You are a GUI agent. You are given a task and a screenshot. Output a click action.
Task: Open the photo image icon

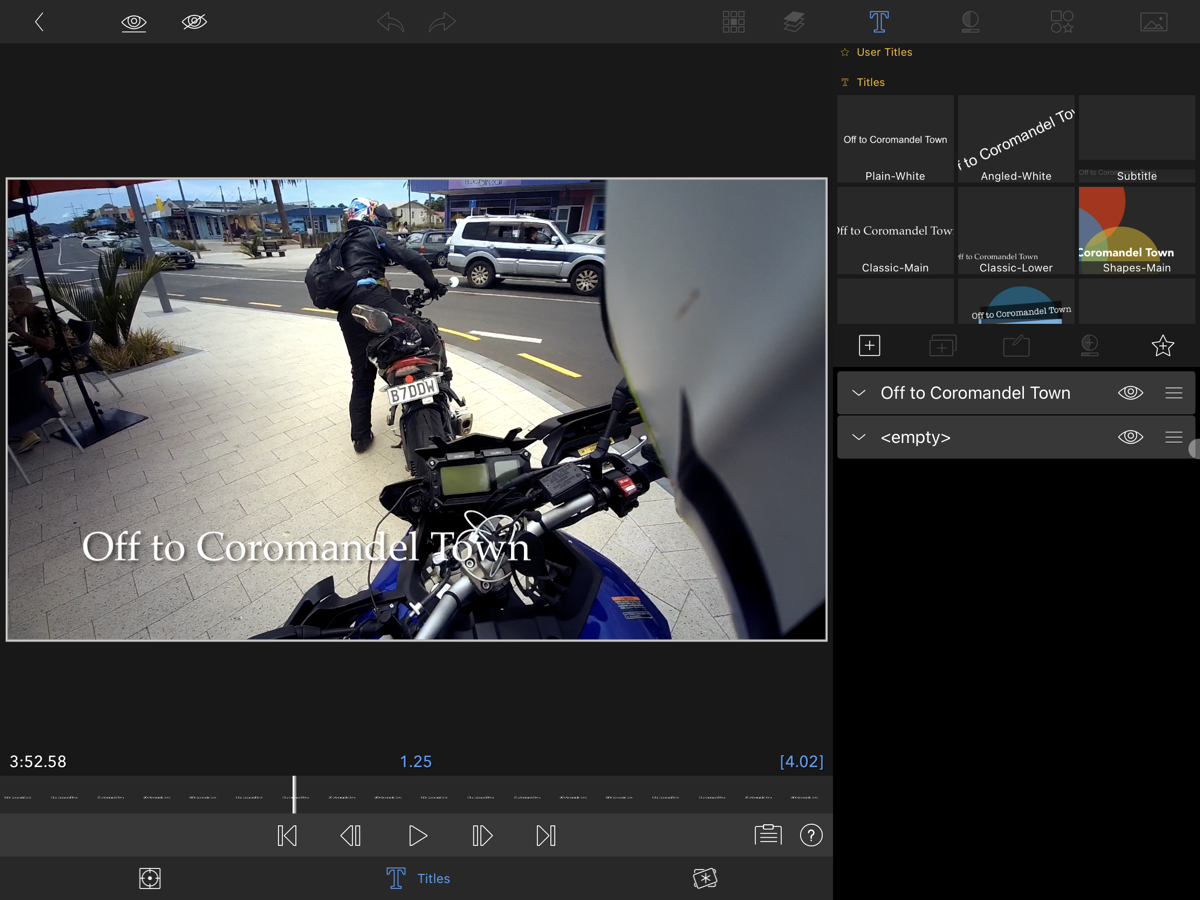[x=1154, y=22]
